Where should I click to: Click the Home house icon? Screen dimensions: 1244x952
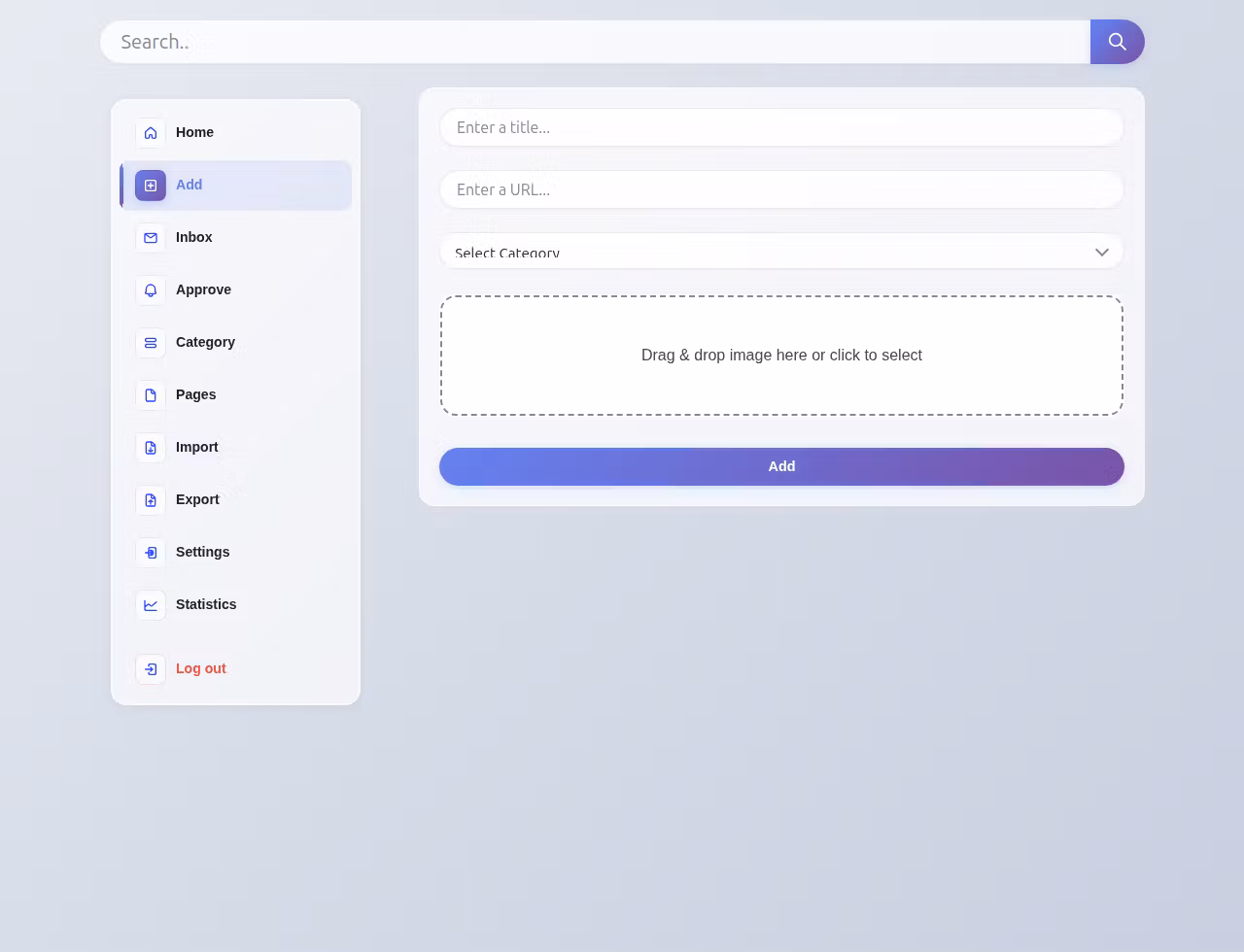click(x=151, y=133)
